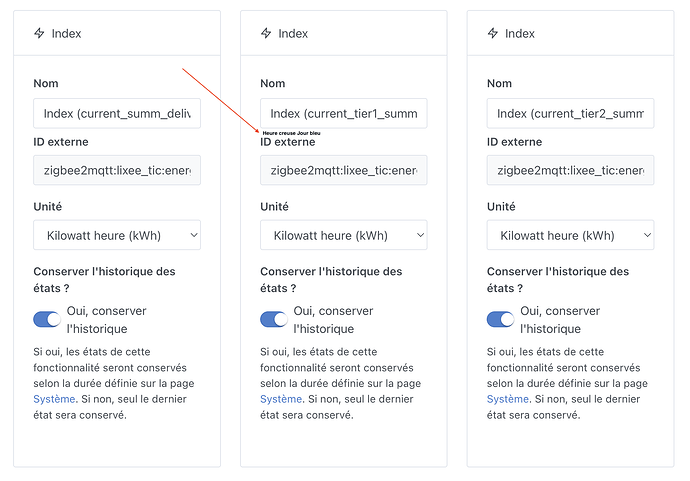Viewport: 690px width, 481px height.
Task: Open the Système link in the middle card
Action: (x=280, y=399)
